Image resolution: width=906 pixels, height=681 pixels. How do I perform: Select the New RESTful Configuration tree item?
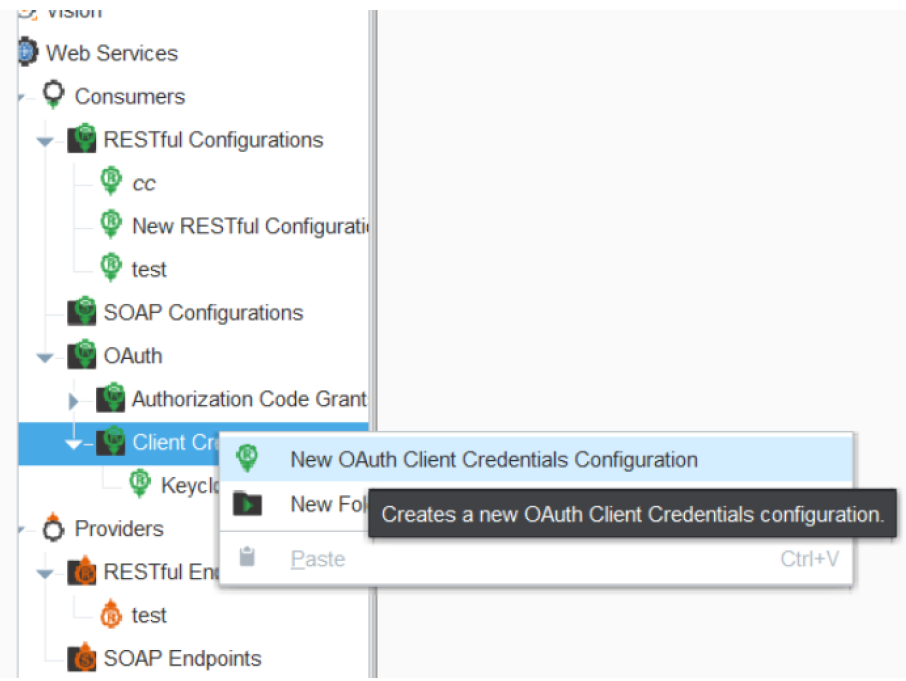[250, 226]
